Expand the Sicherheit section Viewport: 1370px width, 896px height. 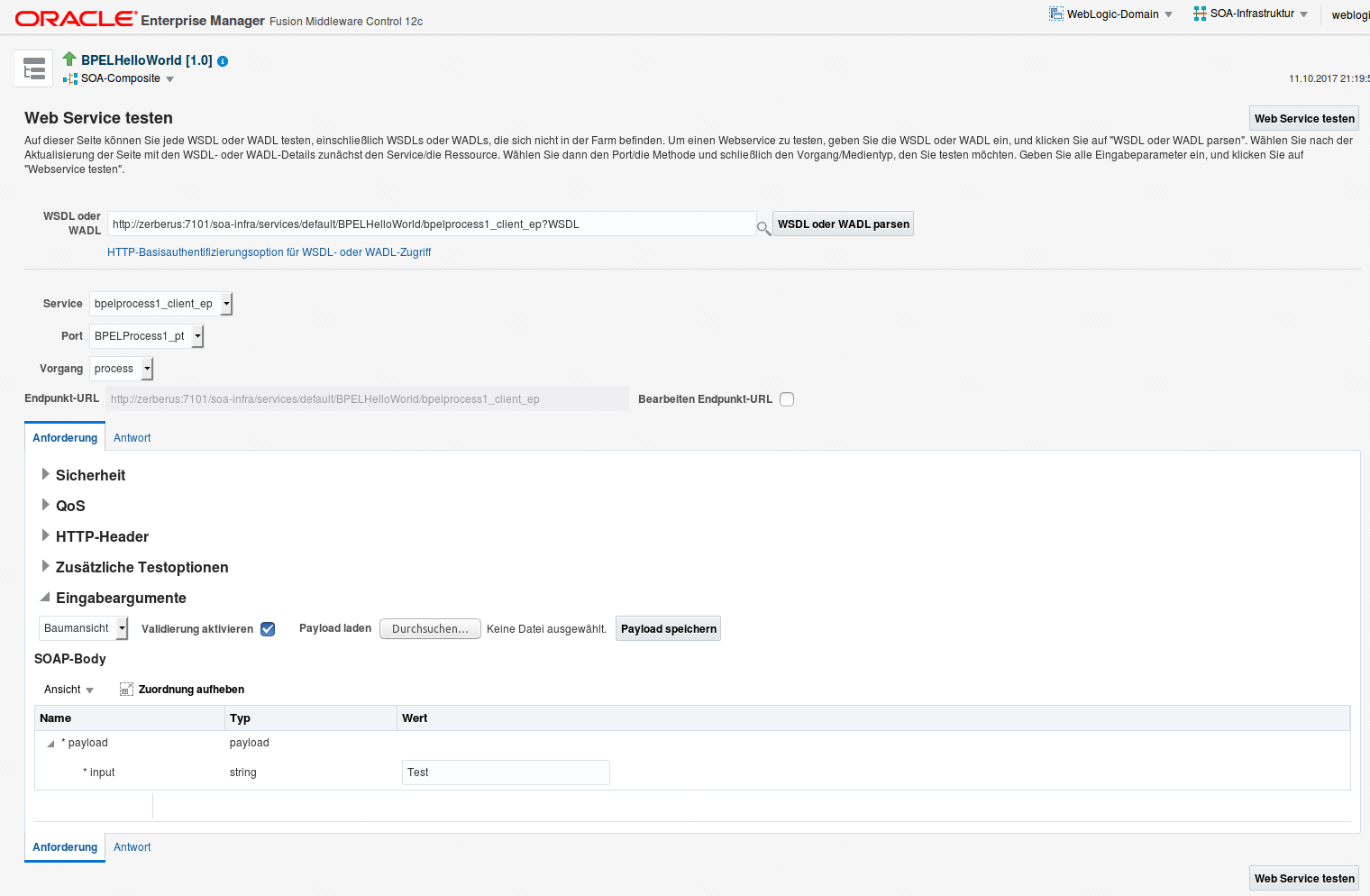click(x=45, y=474)
